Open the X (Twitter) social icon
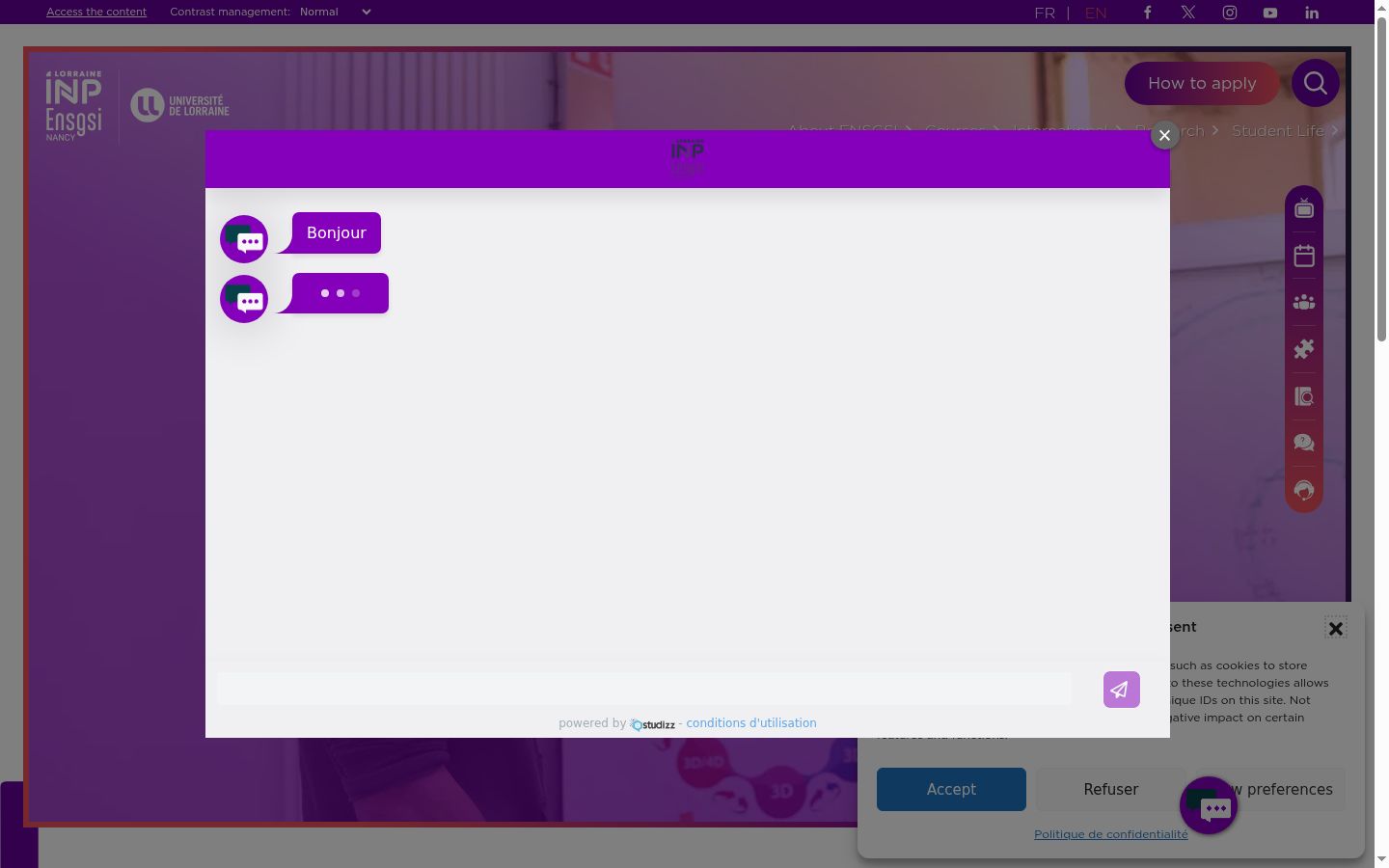 (x=1188, y=13)
